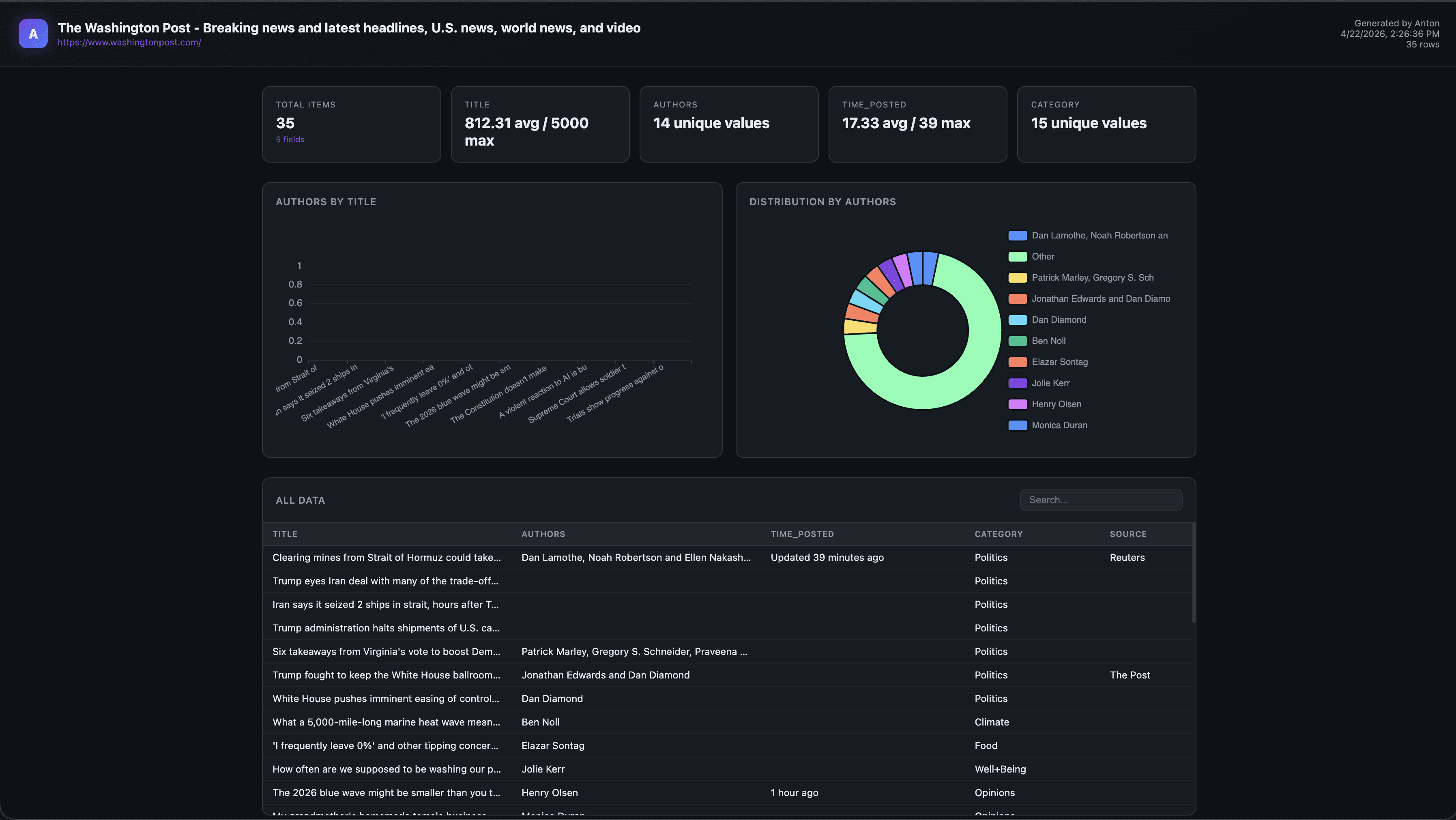
Task: Click the Monica Duran legend swatch
Action: pos(1018,425)
